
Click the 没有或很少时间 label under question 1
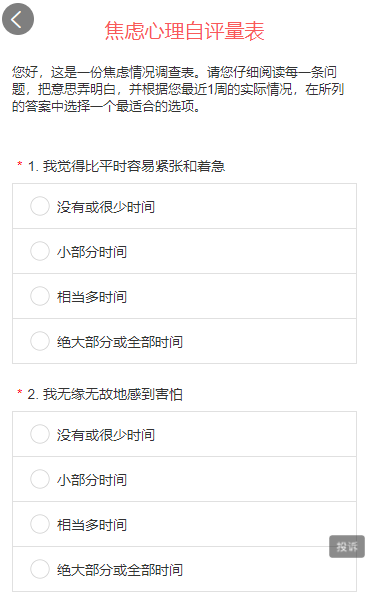106,207
